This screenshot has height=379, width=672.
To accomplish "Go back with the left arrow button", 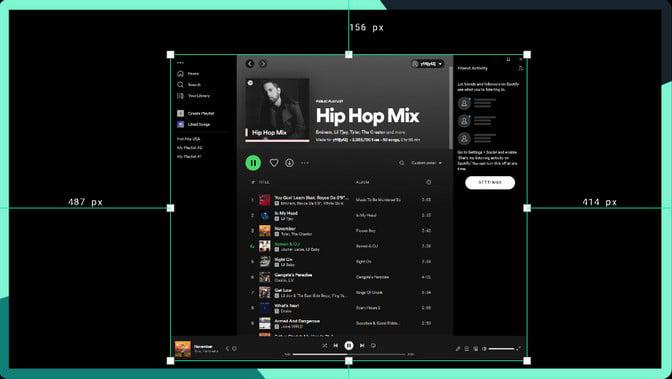I will click(x=250, y=64).
